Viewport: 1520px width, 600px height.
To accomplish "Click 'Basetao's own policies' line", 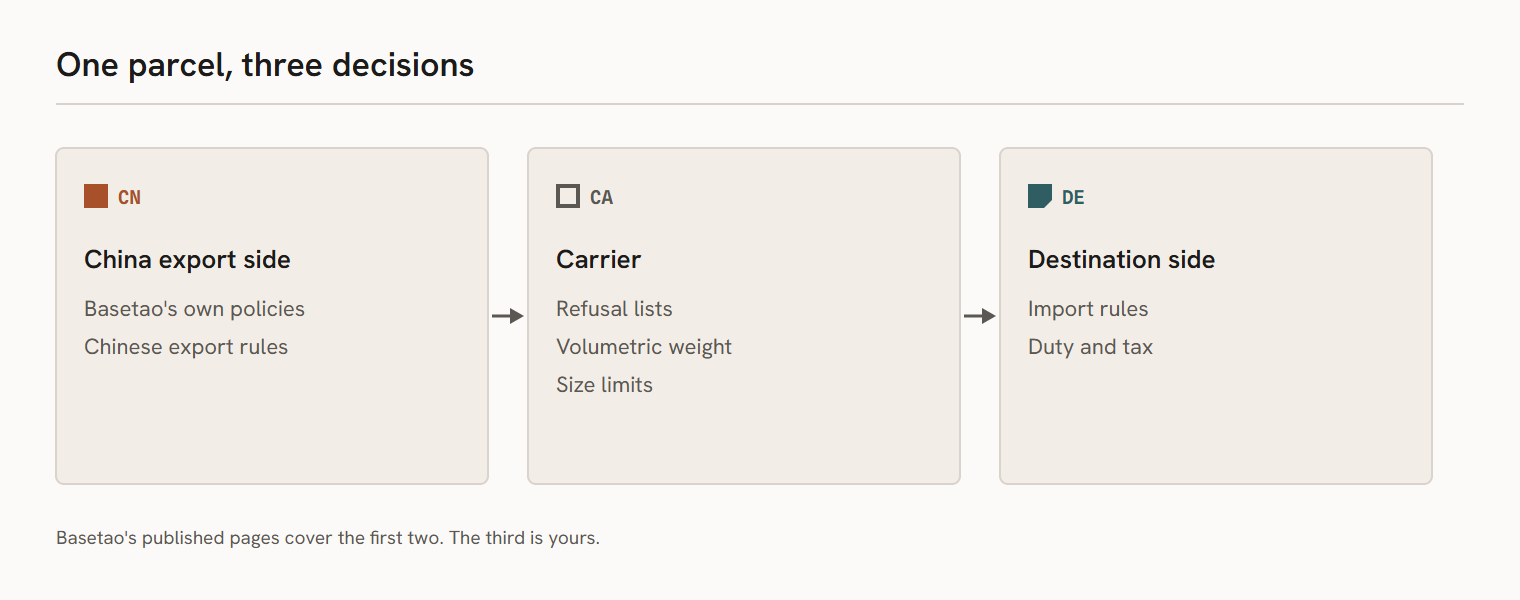I will (194, 309).
